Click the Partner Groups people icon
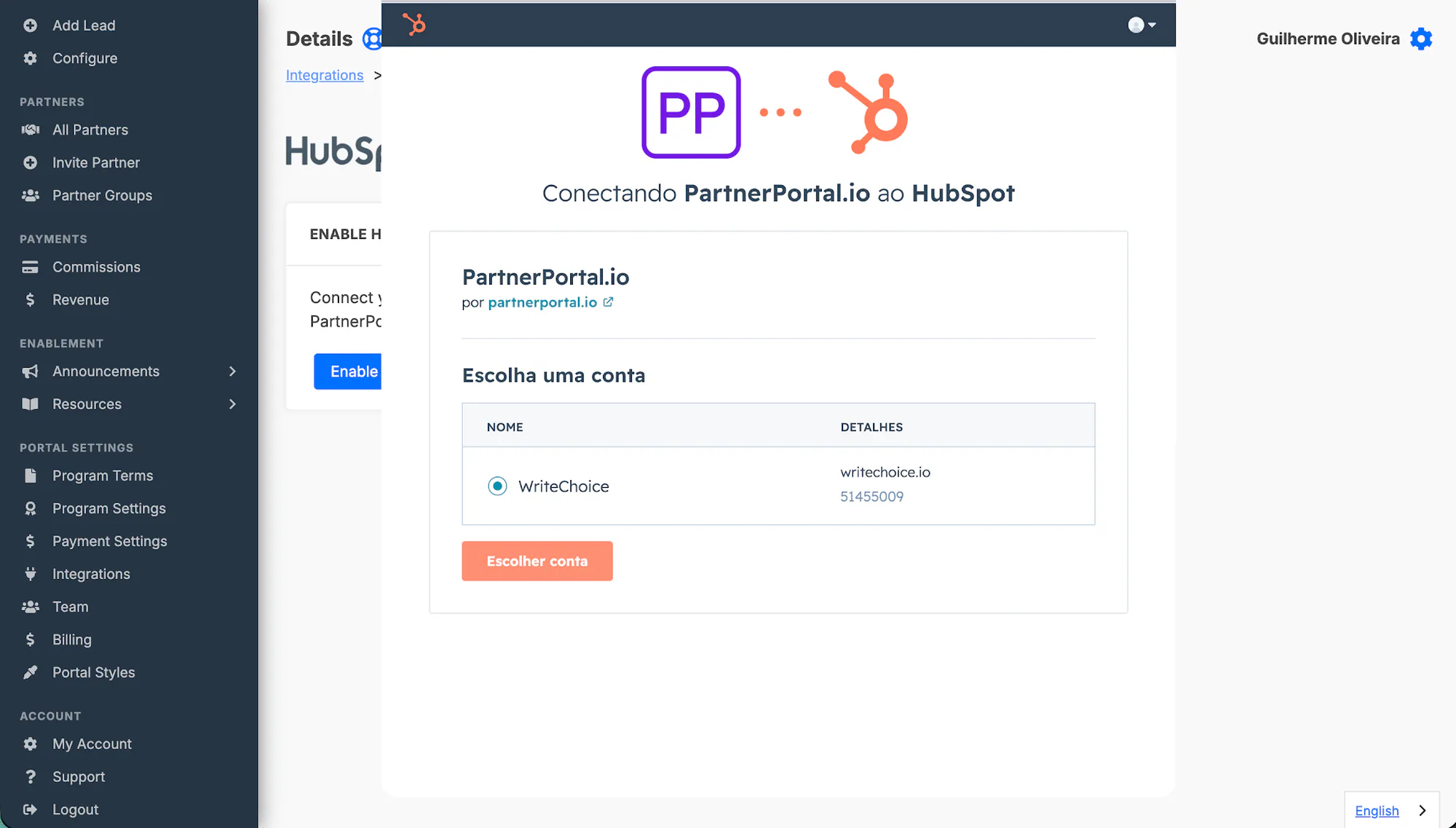 (x=30, y=195)
